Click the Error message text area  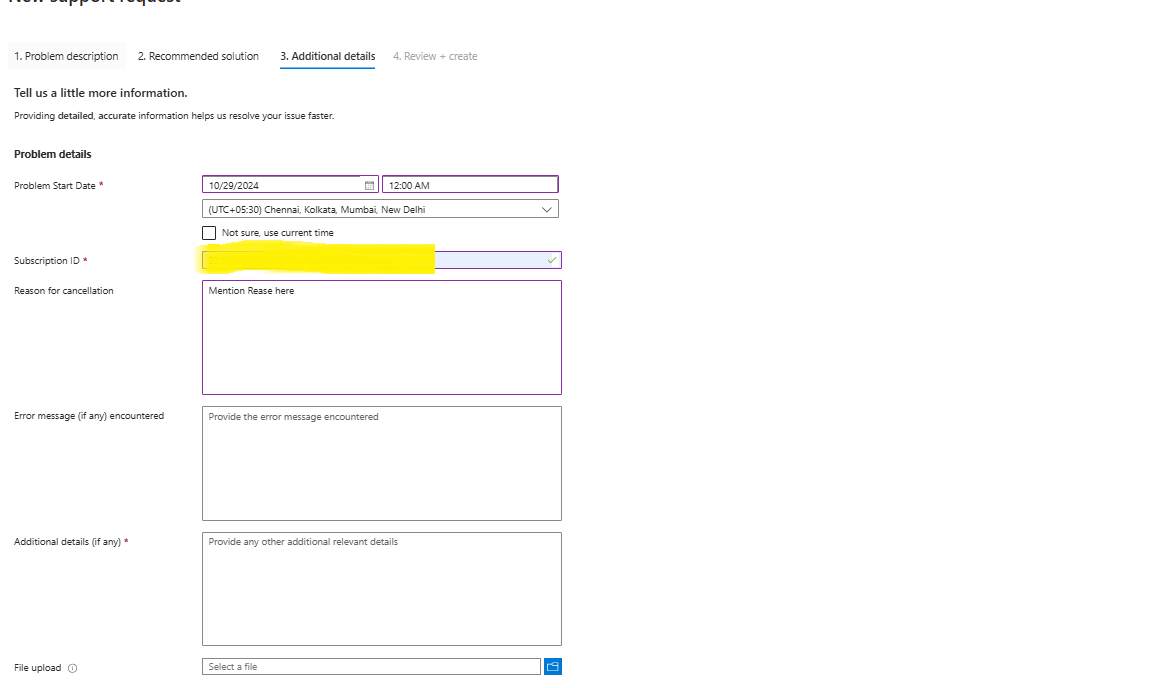tap(382, 464)
